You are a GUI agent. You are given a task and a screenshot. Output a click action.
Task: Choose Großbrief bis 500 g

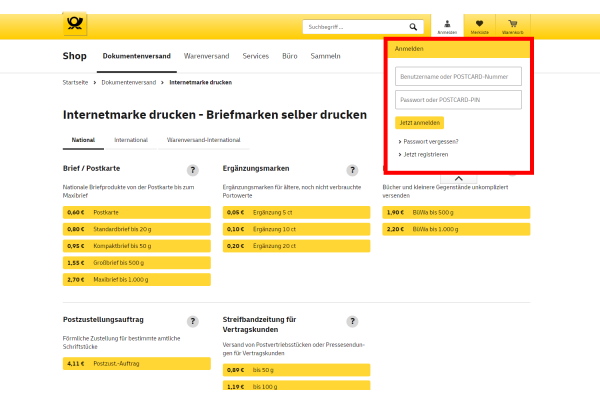coord(137,263)
